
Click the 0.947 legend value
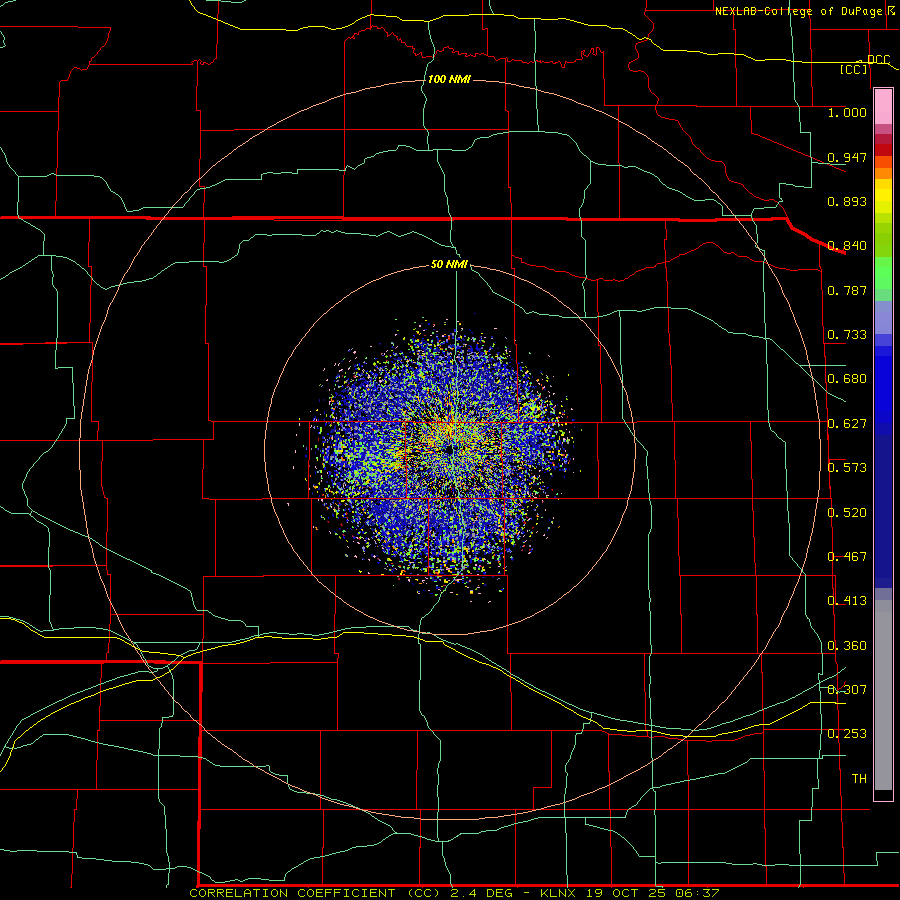pos(847,157)
